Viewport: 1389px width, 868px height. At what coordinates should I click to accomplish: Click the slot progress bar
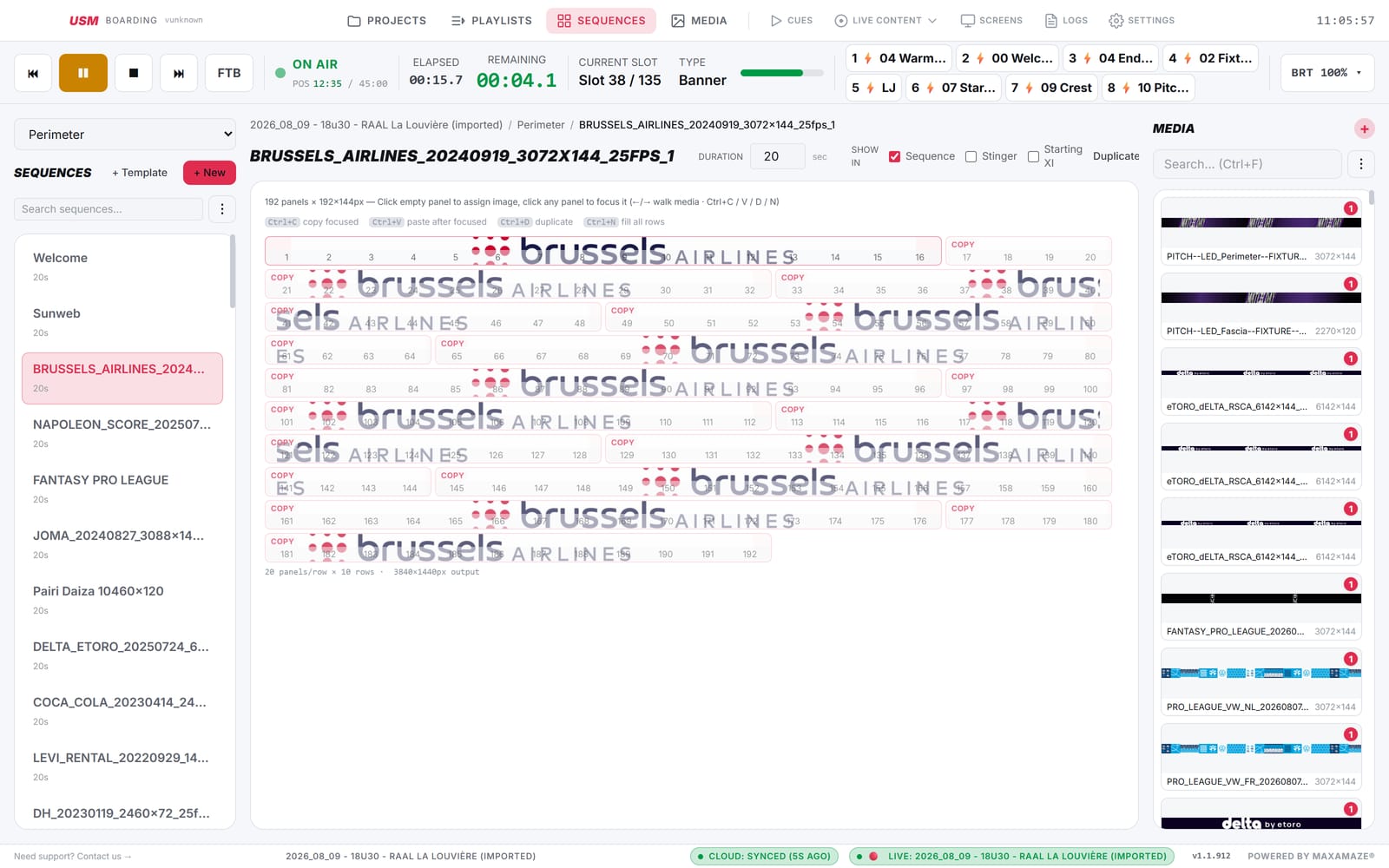click(x=781, y=73)
